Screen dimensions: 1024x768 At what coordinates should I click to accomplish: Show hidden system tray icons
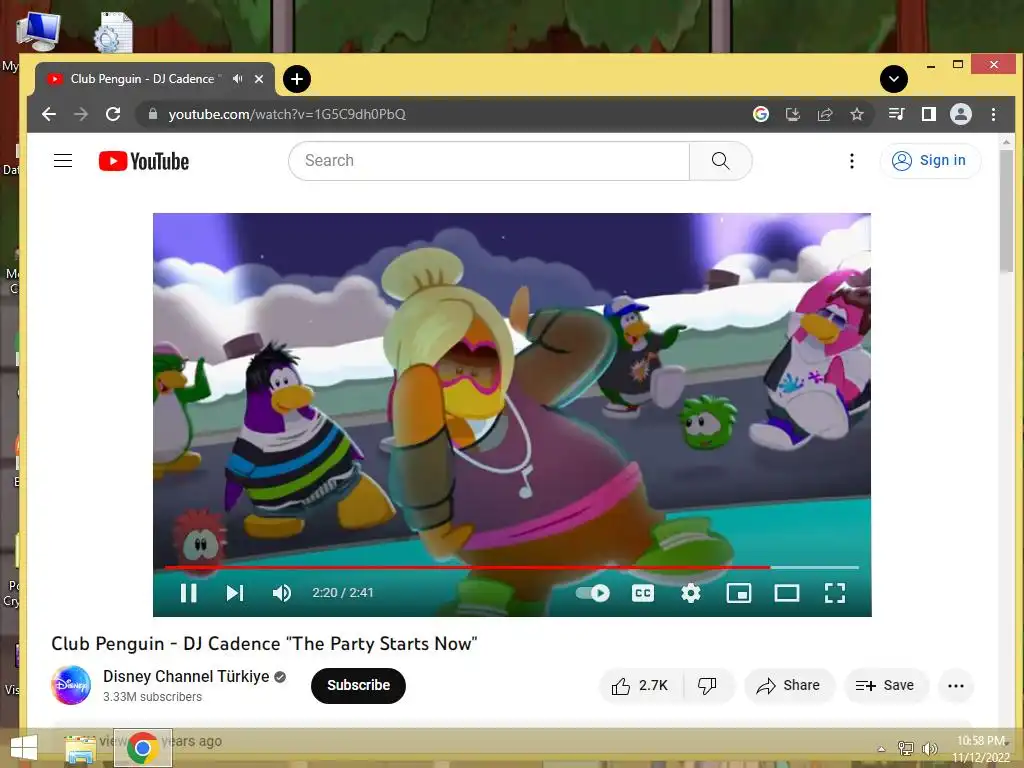(881, 749)
